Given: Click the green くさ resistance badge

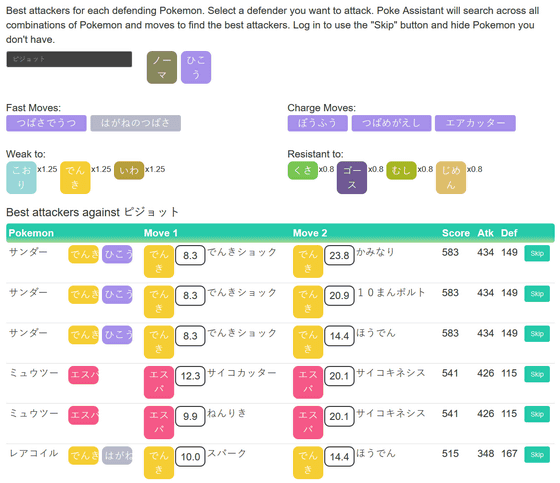Looking at the screenshot, I should point(302,170).
